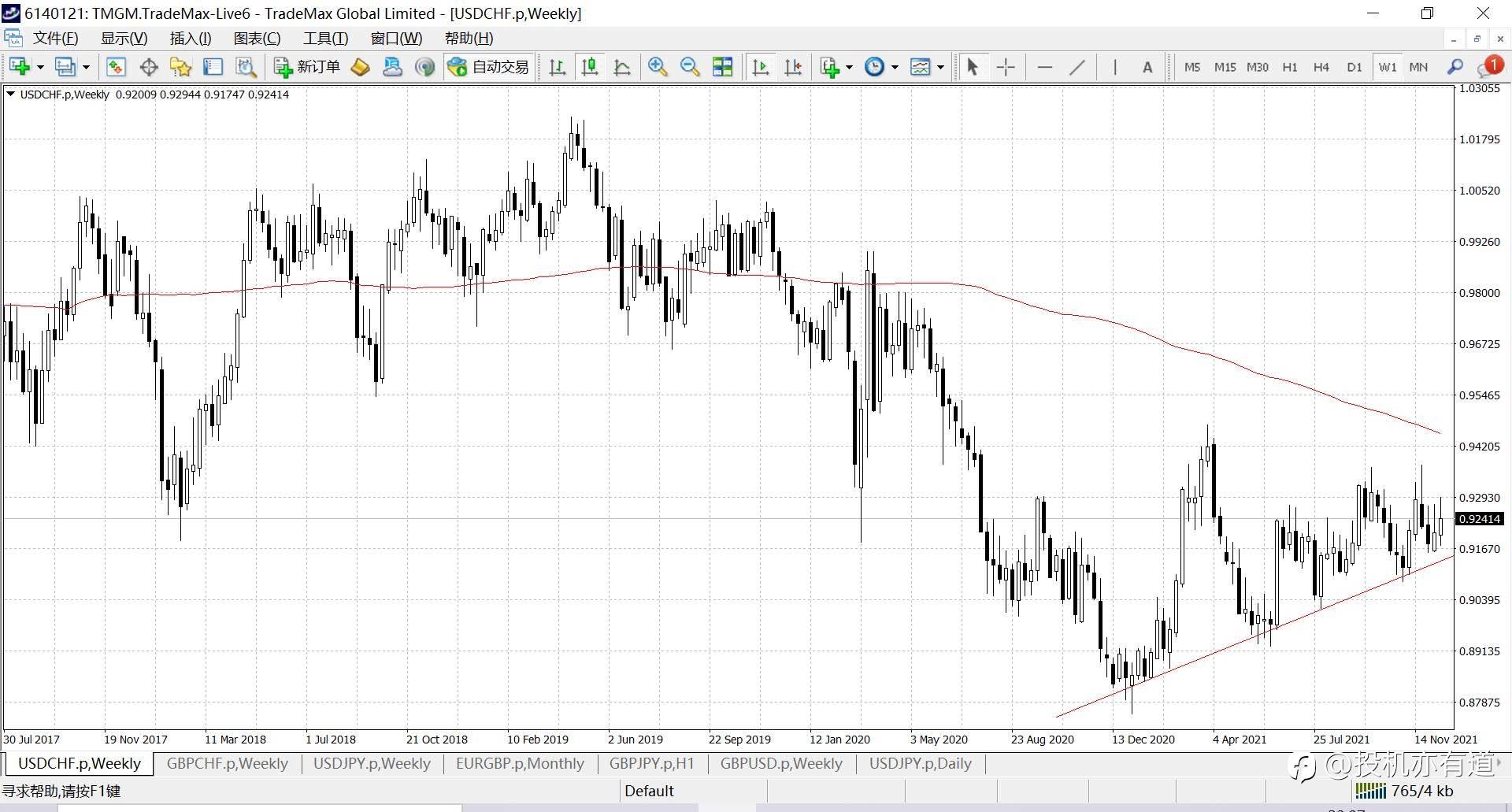Switch to the H4 timeframe

tap(1321, 67)
